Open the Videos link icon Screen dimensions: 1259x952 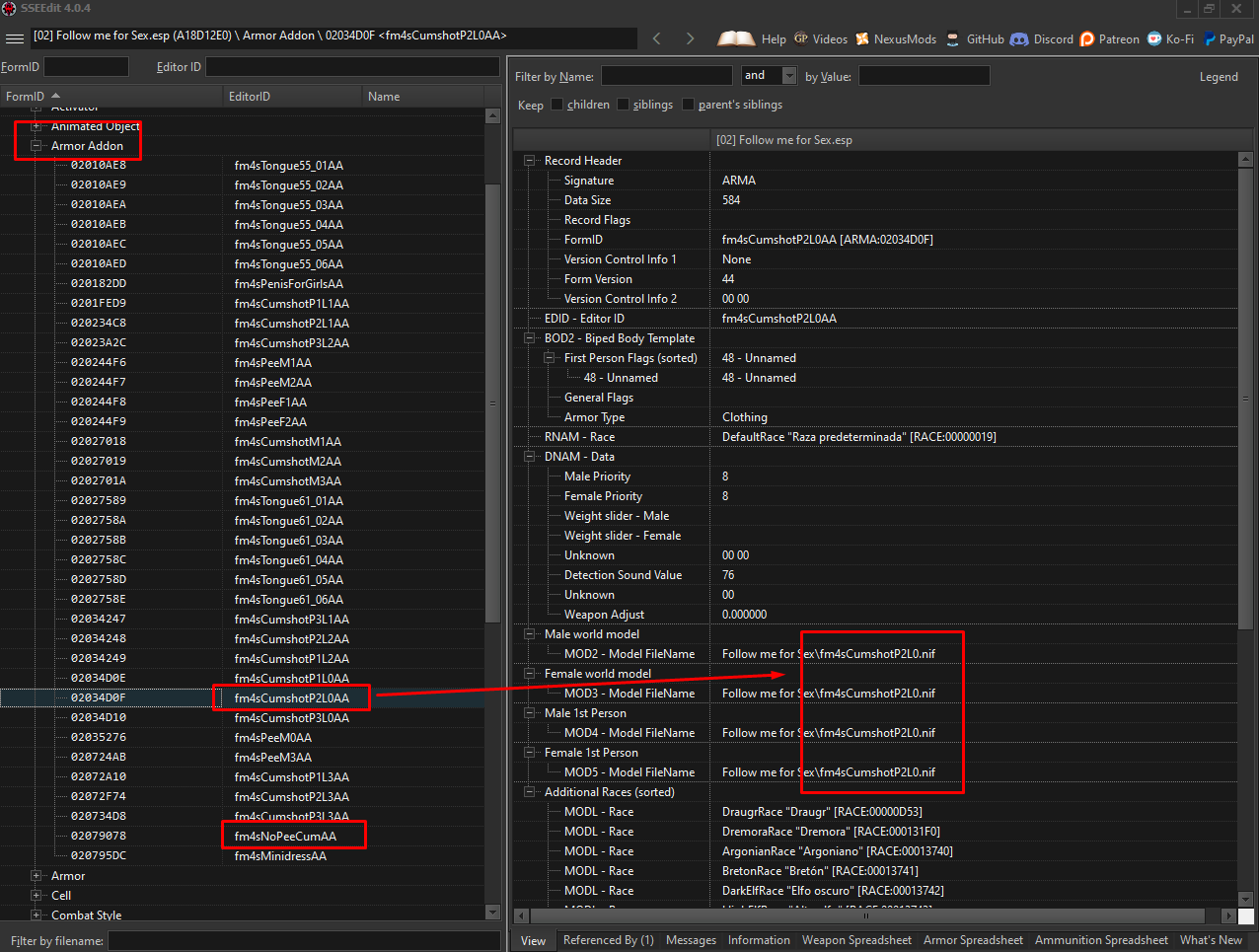(x=801, y=38)
